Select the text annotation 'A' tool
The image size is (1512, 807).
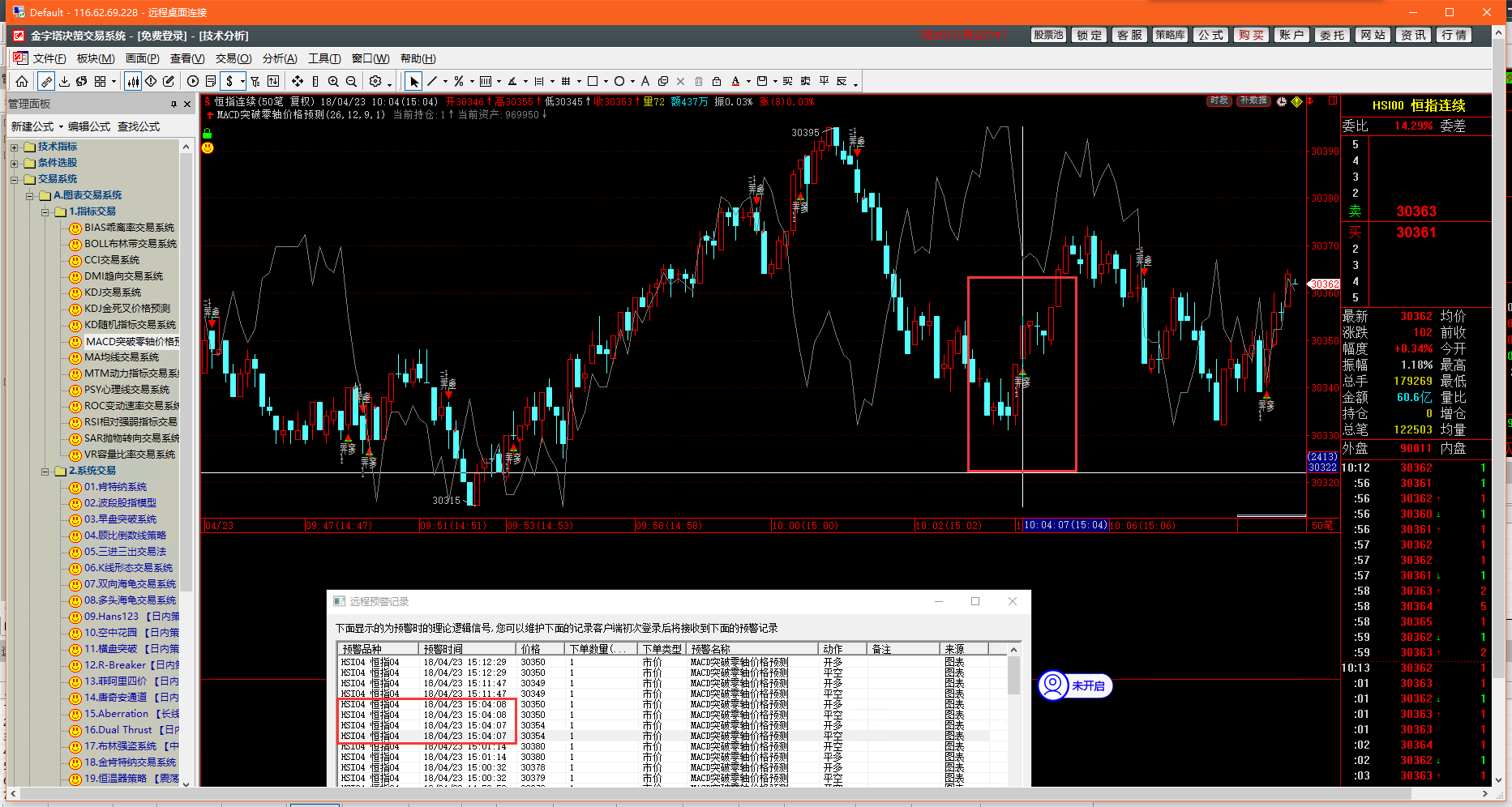coord(645,81)
